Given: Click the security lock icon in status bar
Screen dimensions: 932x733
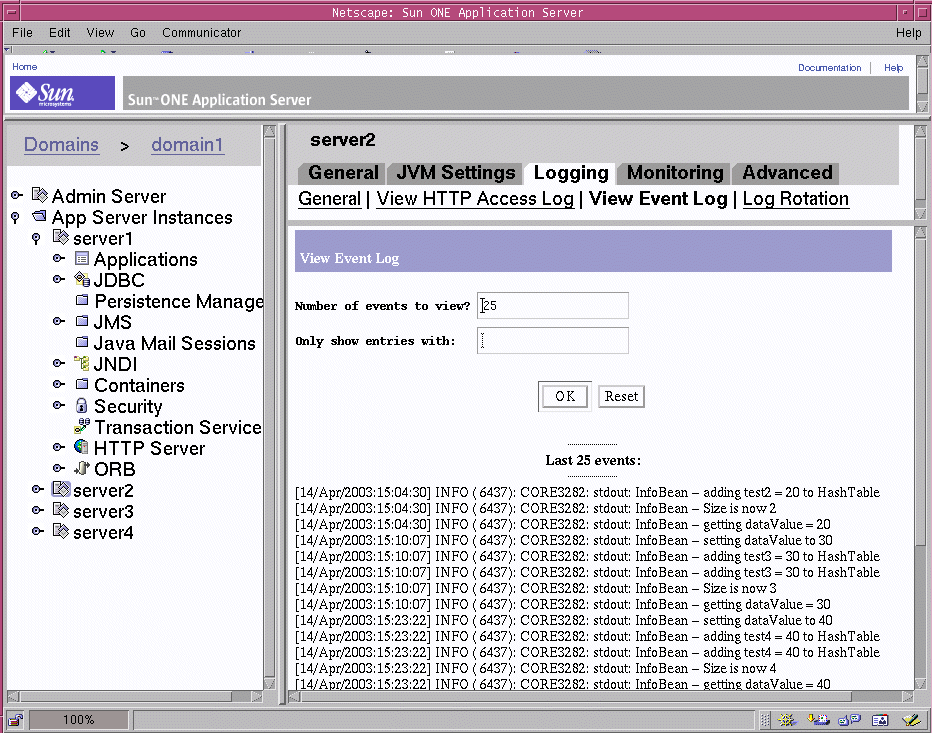Looking at the screenshot, I should (x=15, y=720).
